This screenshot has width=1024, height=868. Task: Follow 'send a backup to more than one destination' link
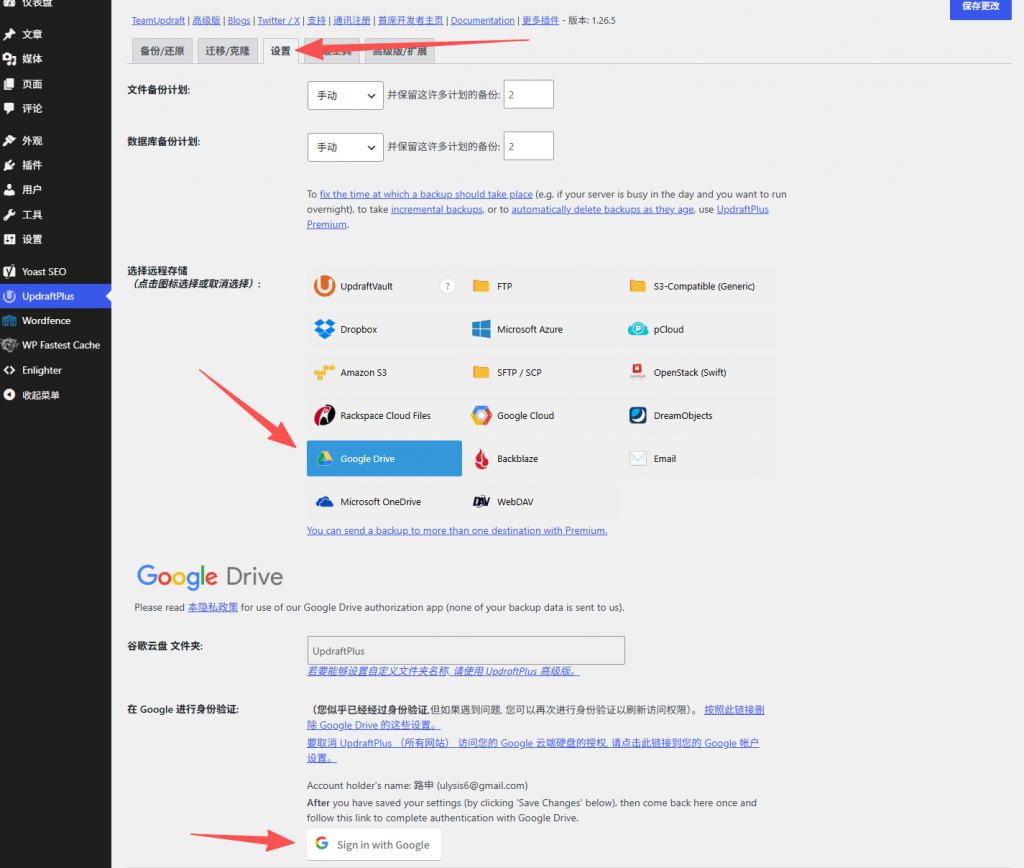coord(456,530)
